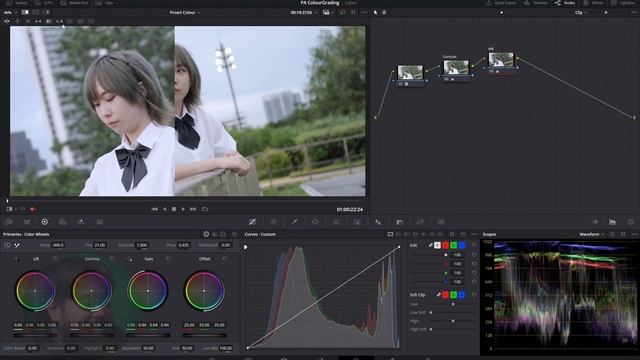This screenshot has width=640, height=360.
Task: Open the Key palette icon
Action: (399, 222)
